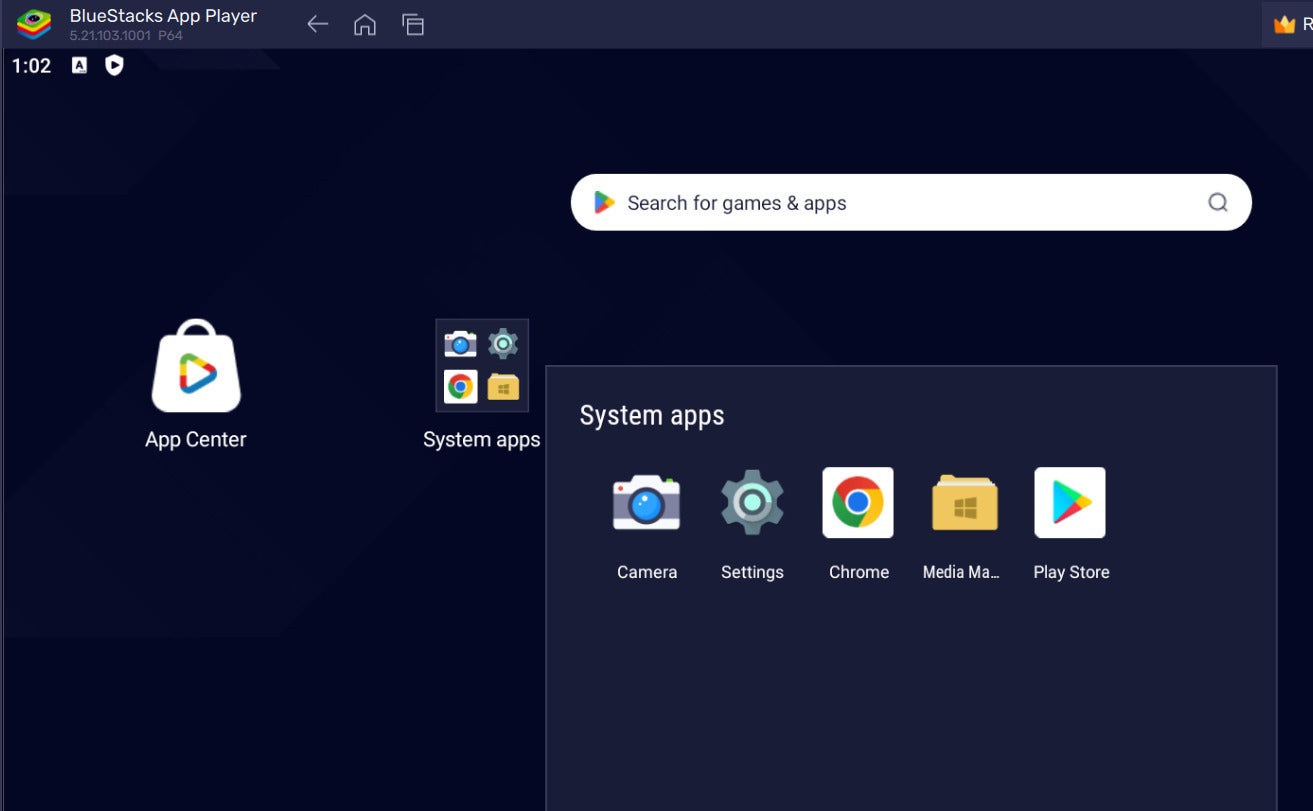Screen dimensions: 1313x811
Task: Click the crown premium icon
Action: pos(1285,24)
